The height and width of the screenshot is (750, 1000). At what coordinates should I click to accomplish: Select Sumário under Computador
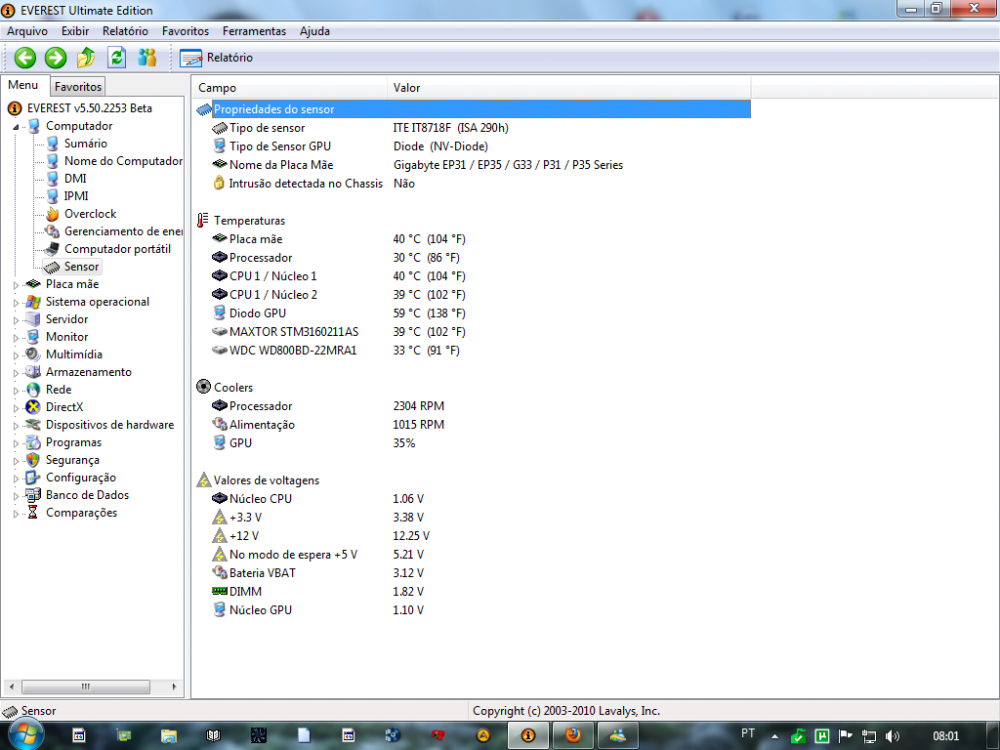[x=85, y=144]
